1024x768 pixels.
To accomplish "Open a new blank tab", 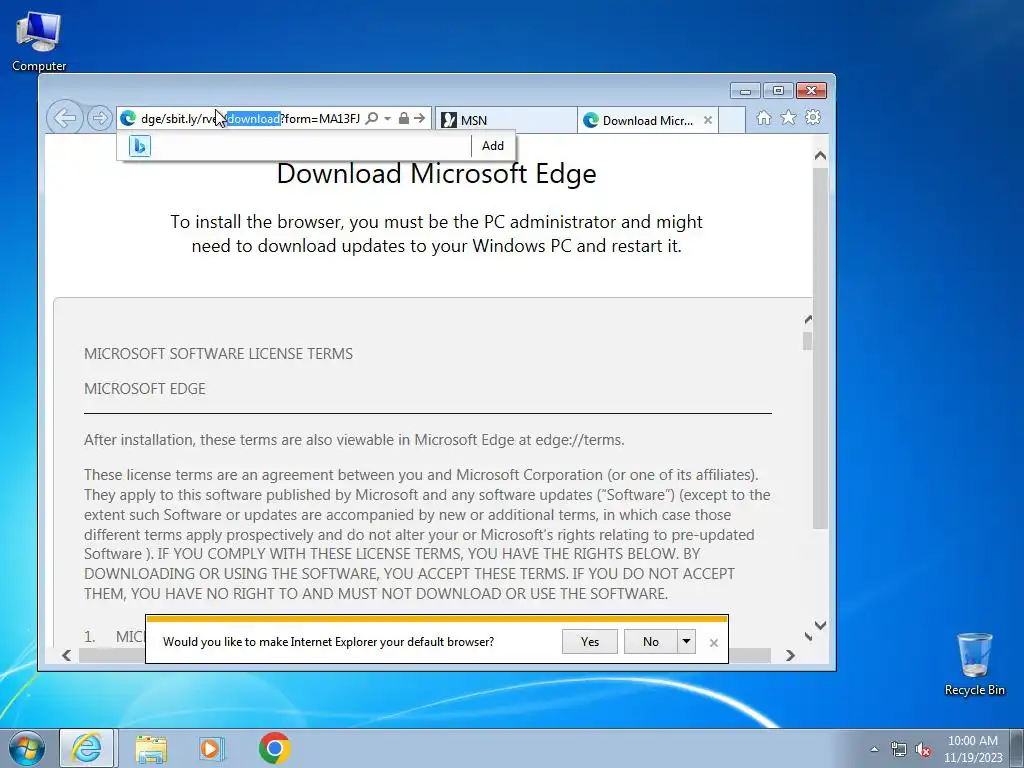I will click(x=732, y=120).
